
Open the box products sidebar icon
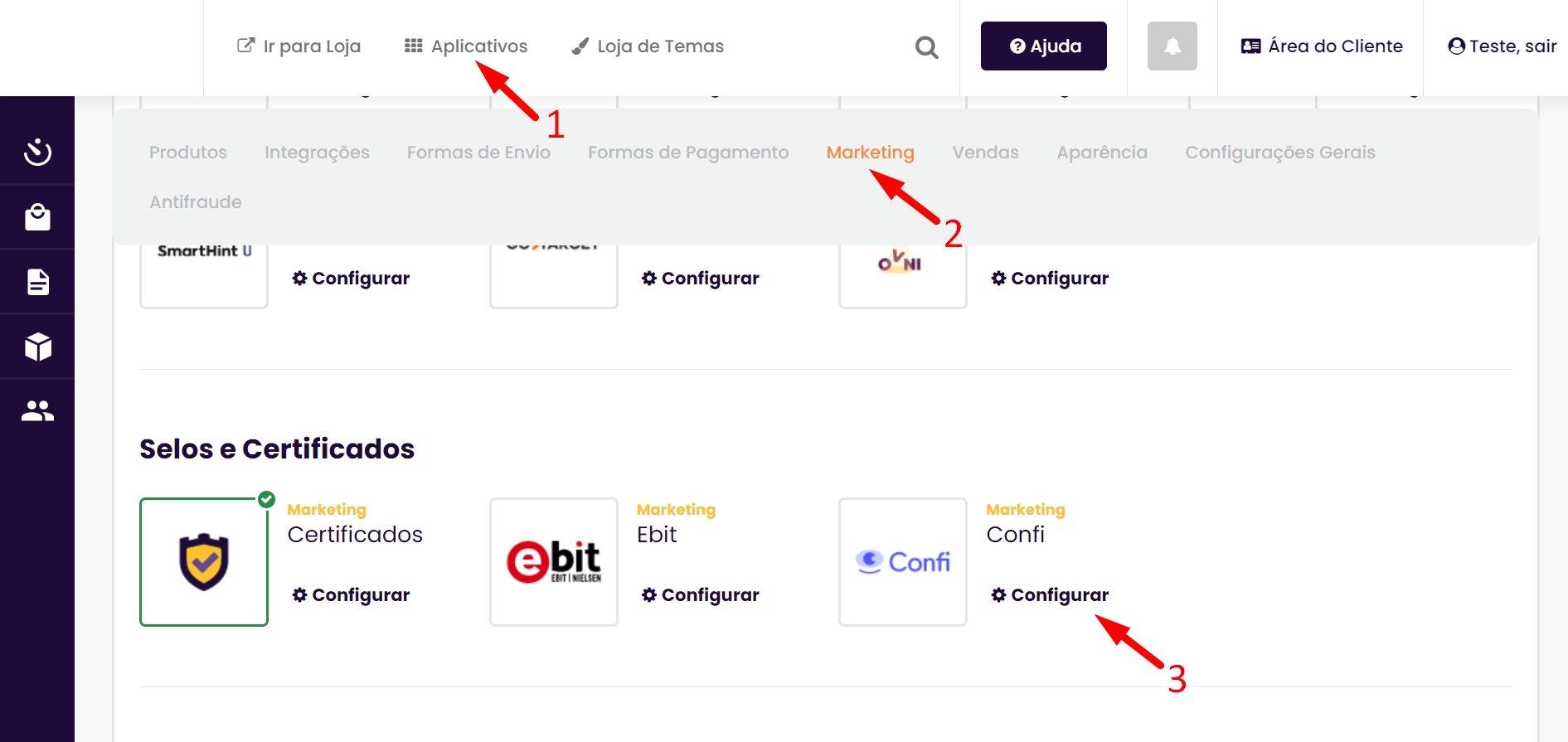[37, 347]
